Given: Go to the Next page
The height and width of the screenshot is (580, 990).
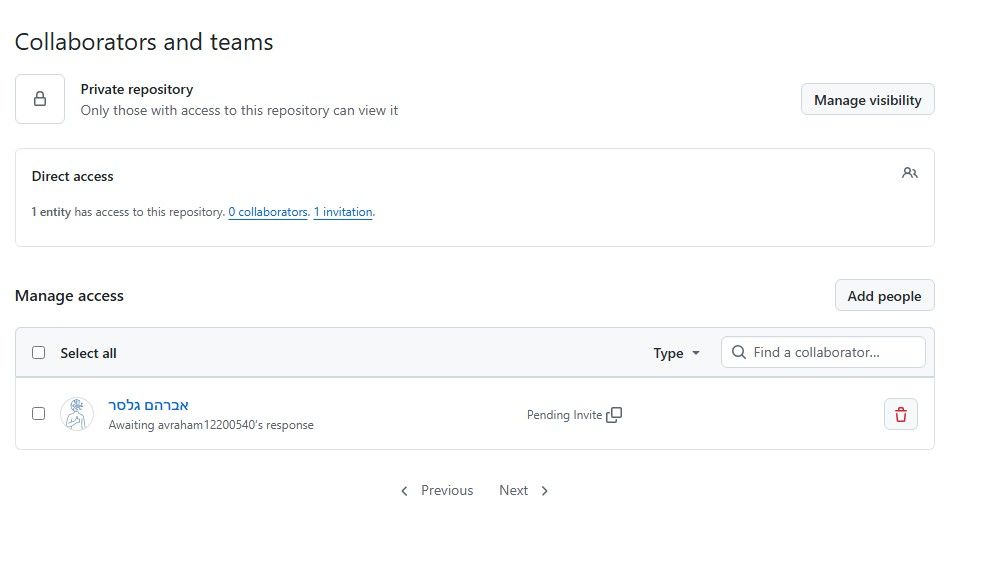Looking at the screenshot, I should (x=523, y=490).
